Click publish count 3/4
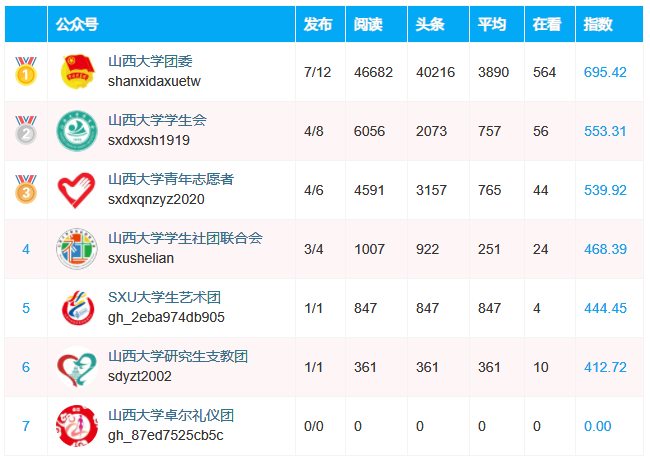The height and width of the screenshot is (458, 650). (313, 249)
